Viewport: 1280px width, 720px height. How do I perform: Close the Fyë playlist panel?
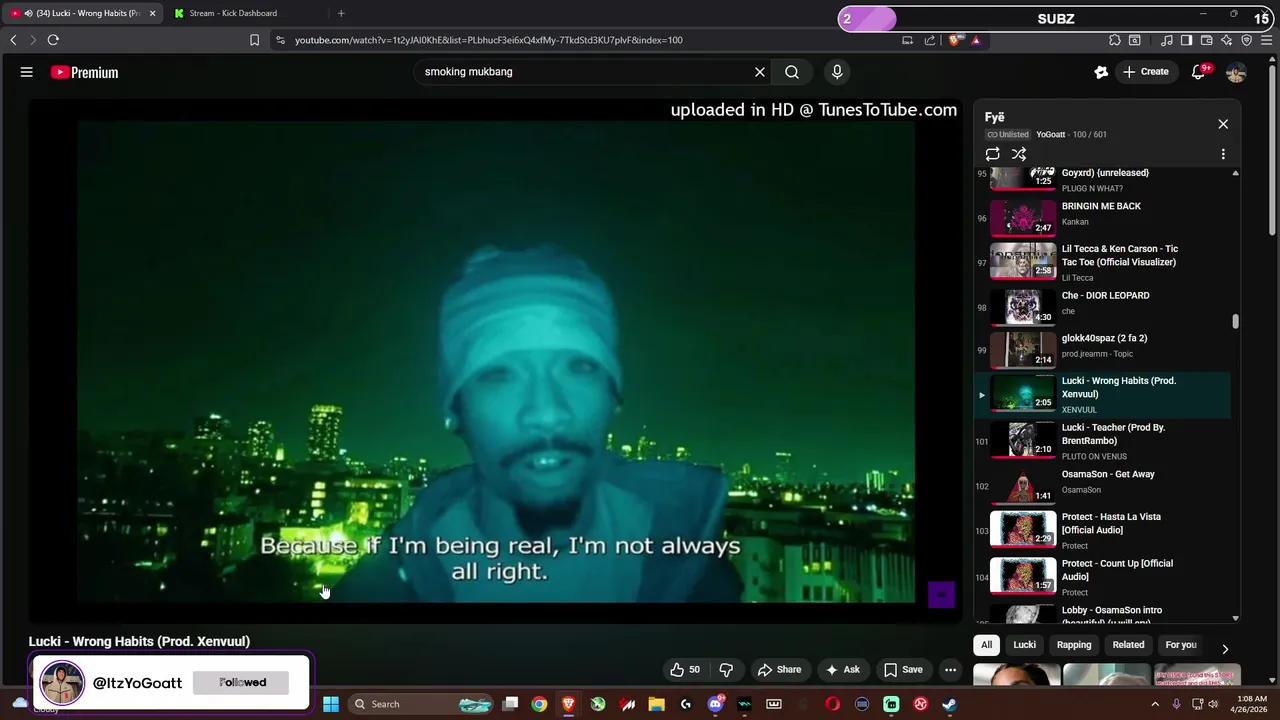click(1223, 124)
